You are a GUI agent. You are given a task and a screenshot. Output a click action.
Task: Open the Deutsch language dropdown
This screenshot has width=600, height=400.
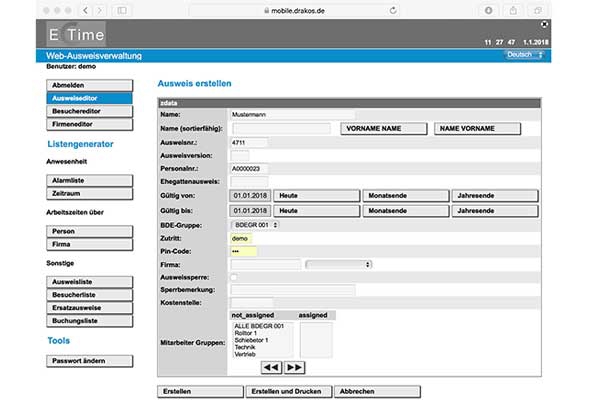(526, 56)
